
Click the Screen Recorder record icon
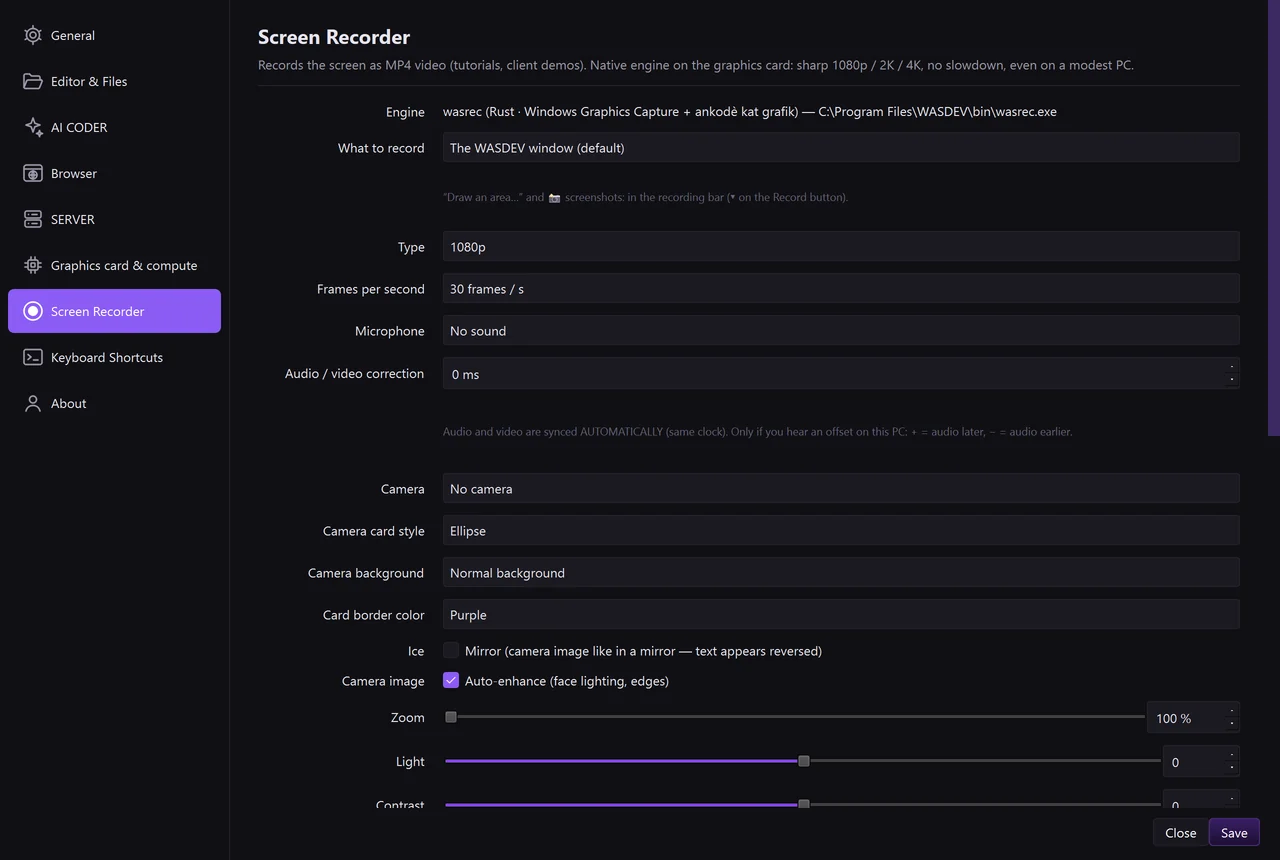pos(33,311)
